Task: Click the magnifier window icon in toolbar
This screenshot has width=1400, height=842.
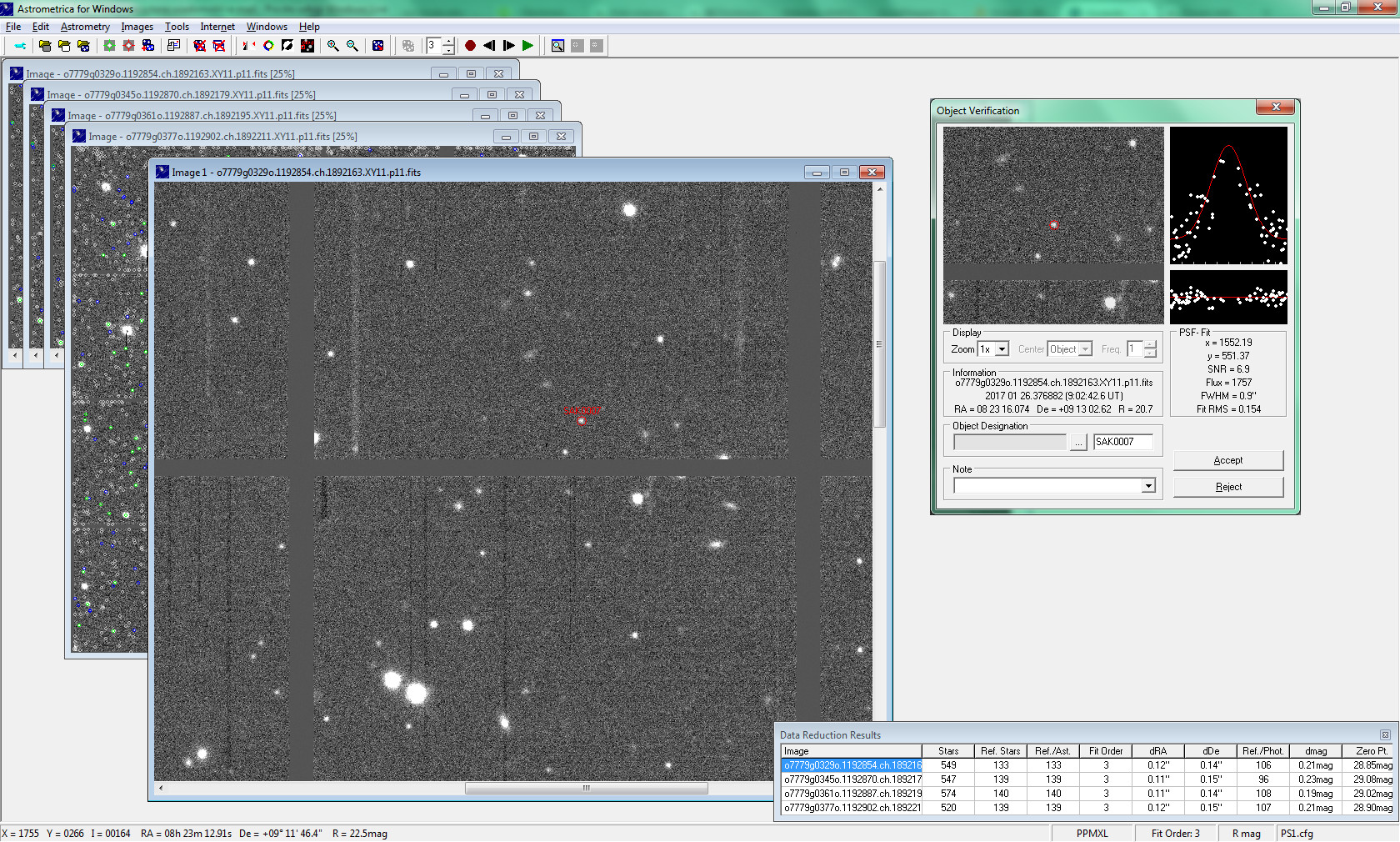Action: (557, 46)
